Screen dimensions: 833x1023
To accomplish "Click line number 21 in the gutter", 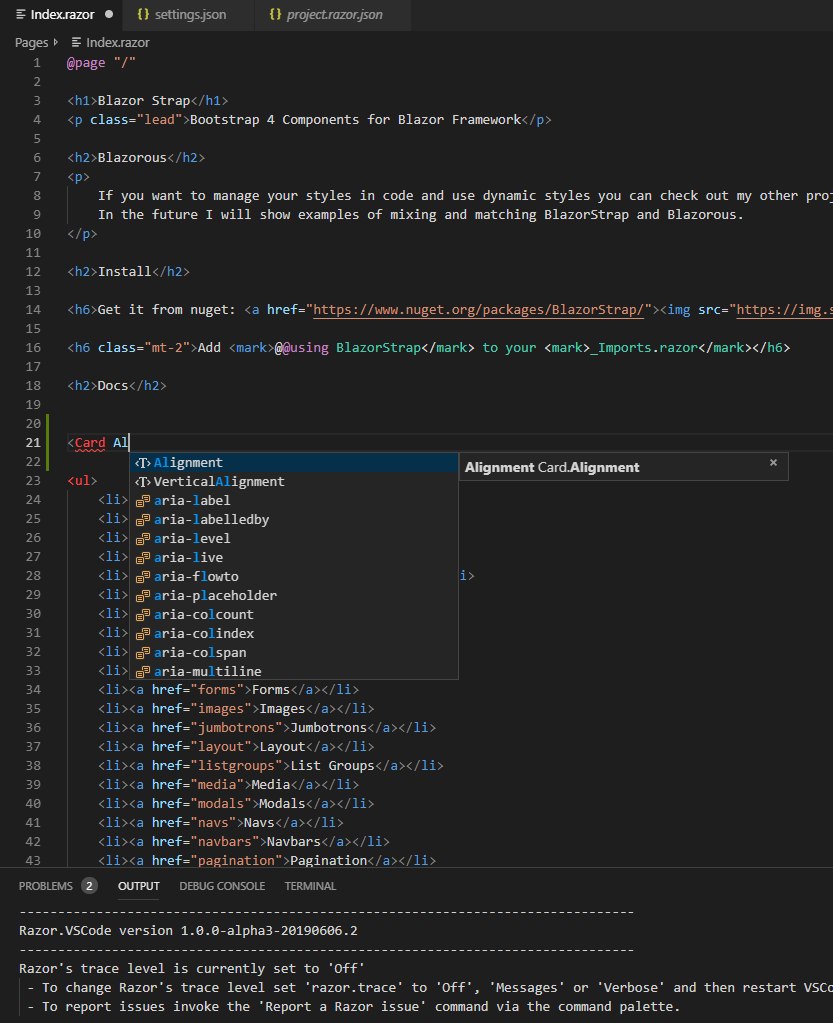I will pos(33,443).
